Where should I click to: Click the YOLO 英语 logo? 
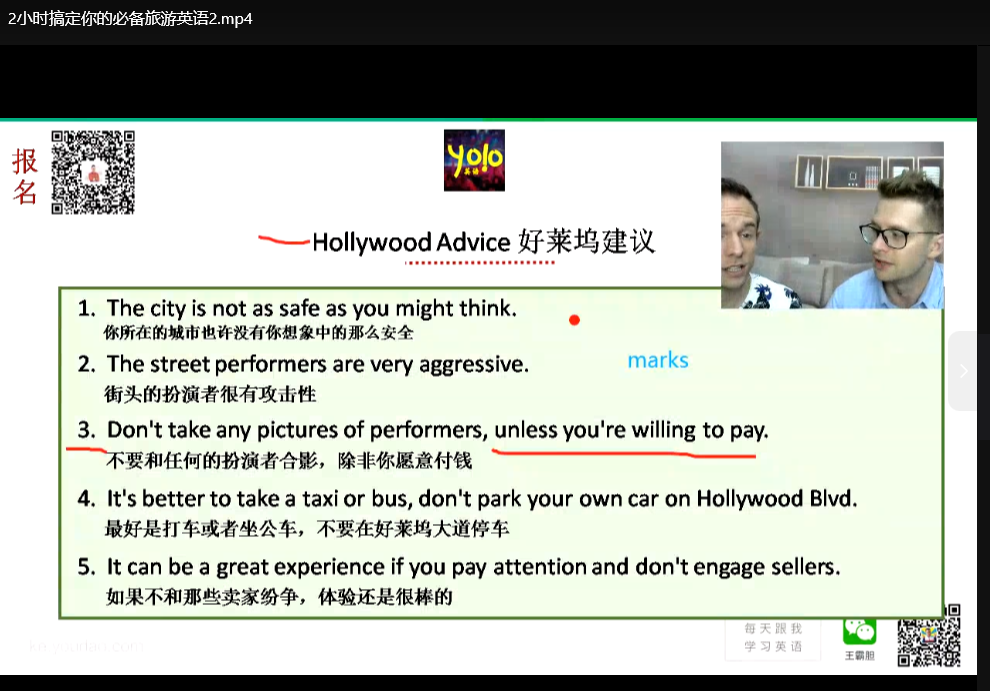(x=474, y=160)
